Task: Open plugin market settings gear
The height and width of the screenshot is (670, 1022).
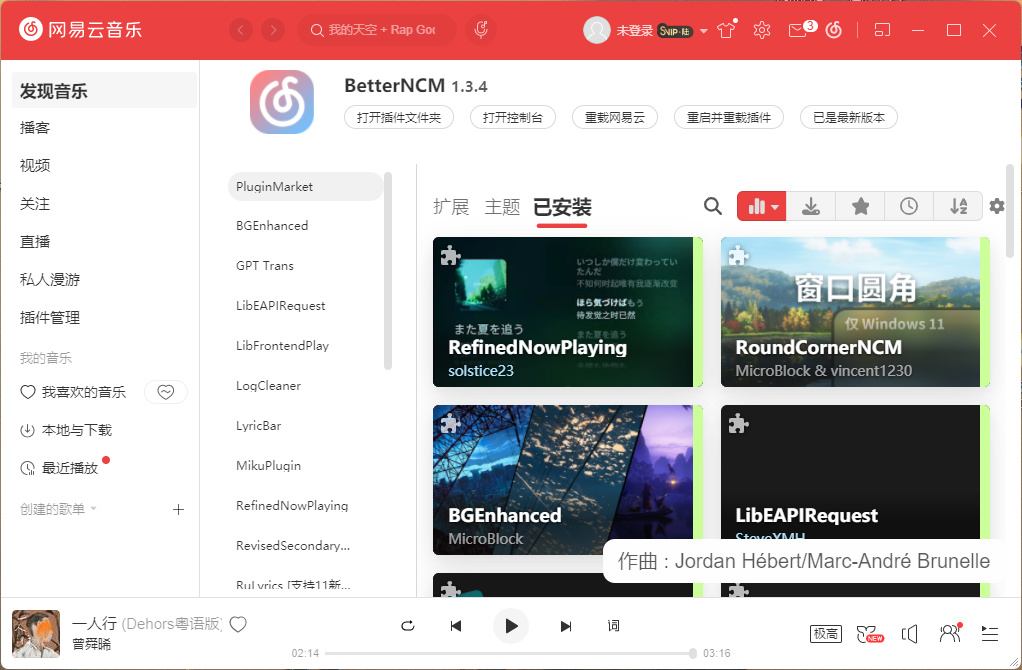Action: click(997, 207)
